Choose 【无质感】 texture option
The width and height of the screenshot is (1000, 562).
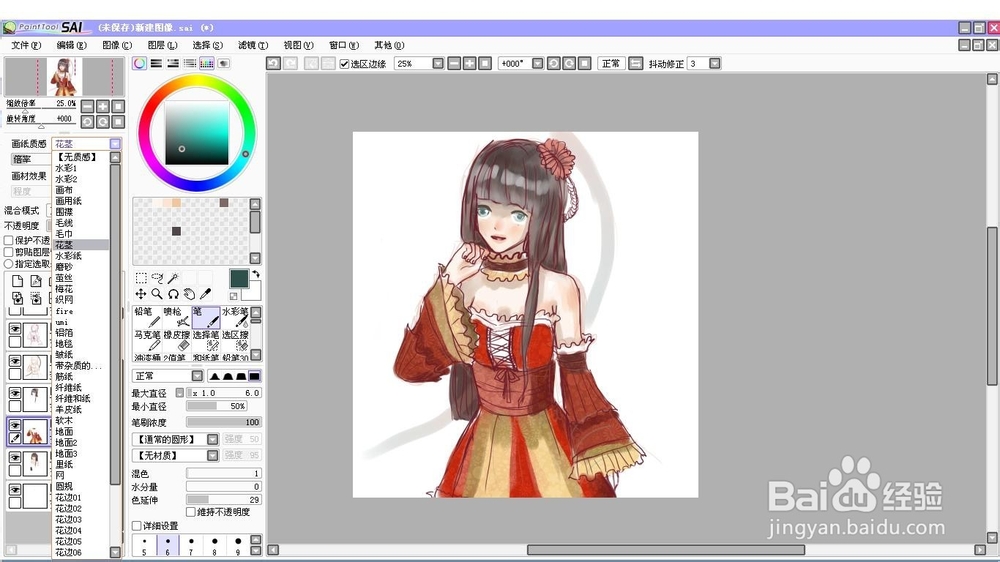pos(80,157)
